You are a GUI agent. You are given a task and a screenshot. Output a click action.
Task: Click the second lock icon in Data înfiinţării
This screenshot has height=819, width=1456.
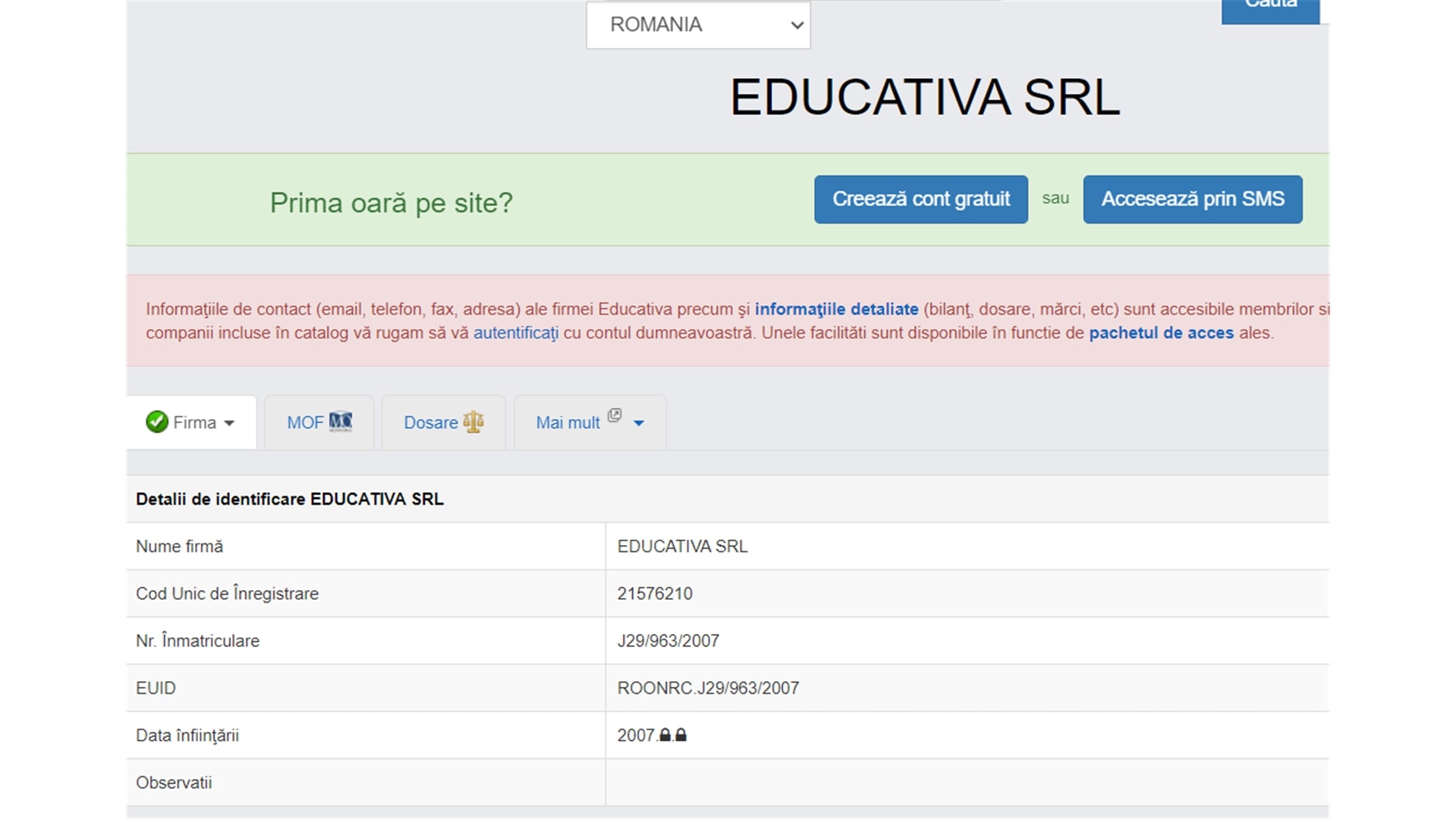click(x=681, y=735)
